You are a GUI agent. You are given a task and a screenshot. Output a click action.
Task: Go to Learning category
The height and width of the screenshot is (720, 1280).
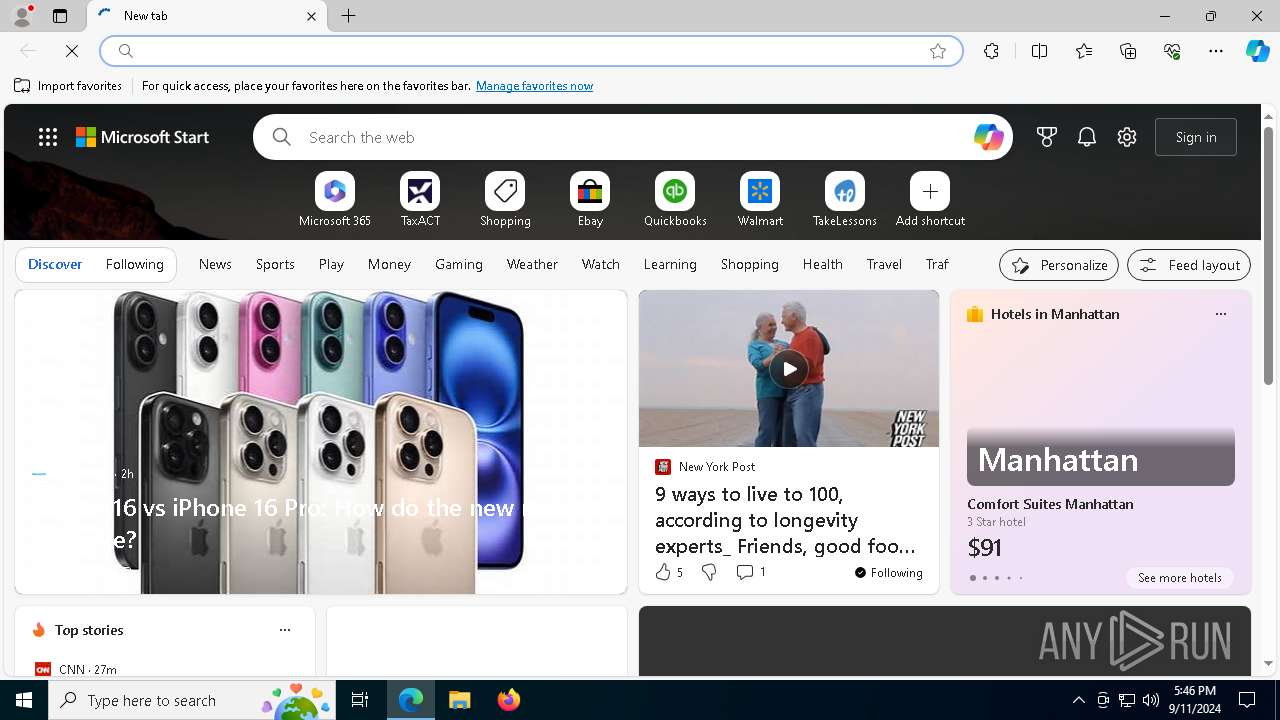670,264
